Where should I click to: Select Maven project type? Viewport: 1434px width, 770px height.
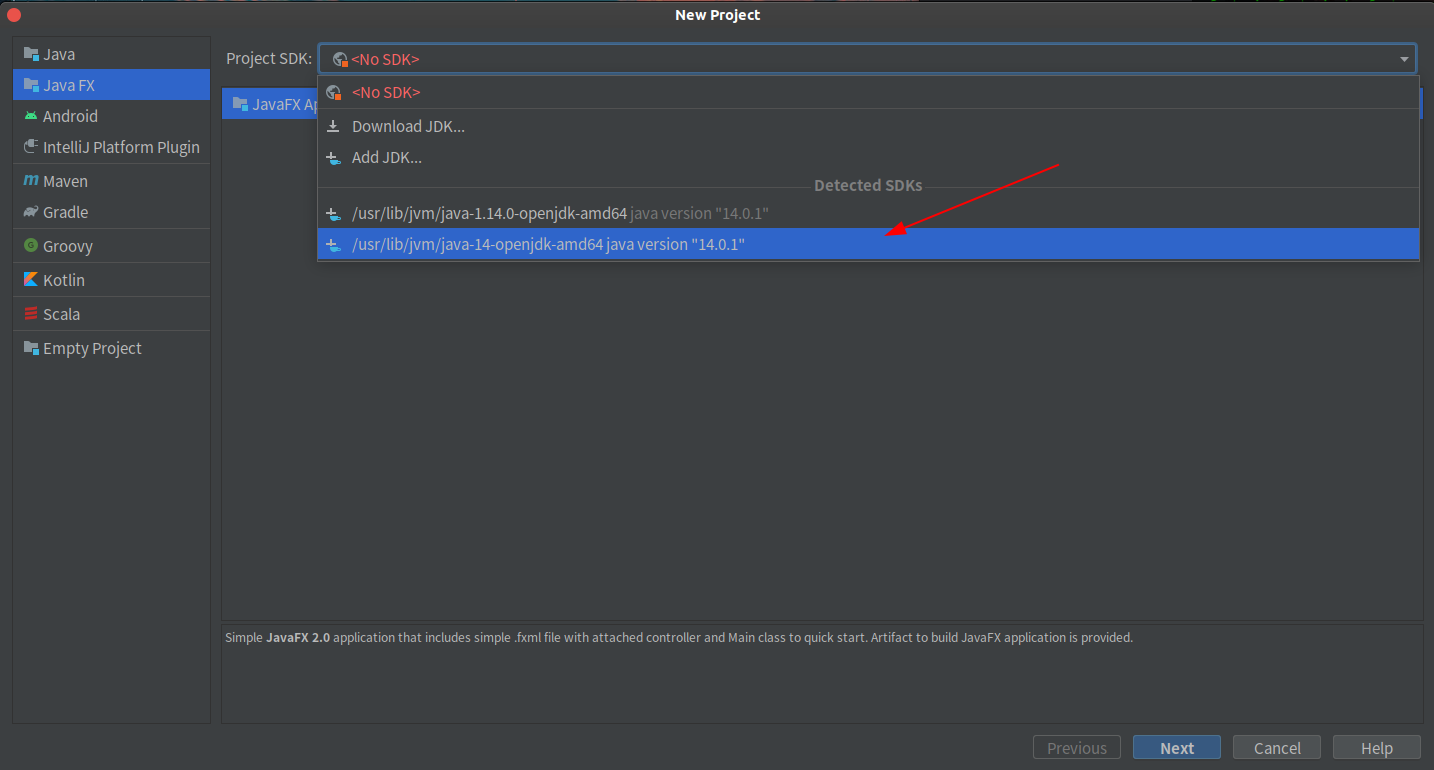[111, 181]
